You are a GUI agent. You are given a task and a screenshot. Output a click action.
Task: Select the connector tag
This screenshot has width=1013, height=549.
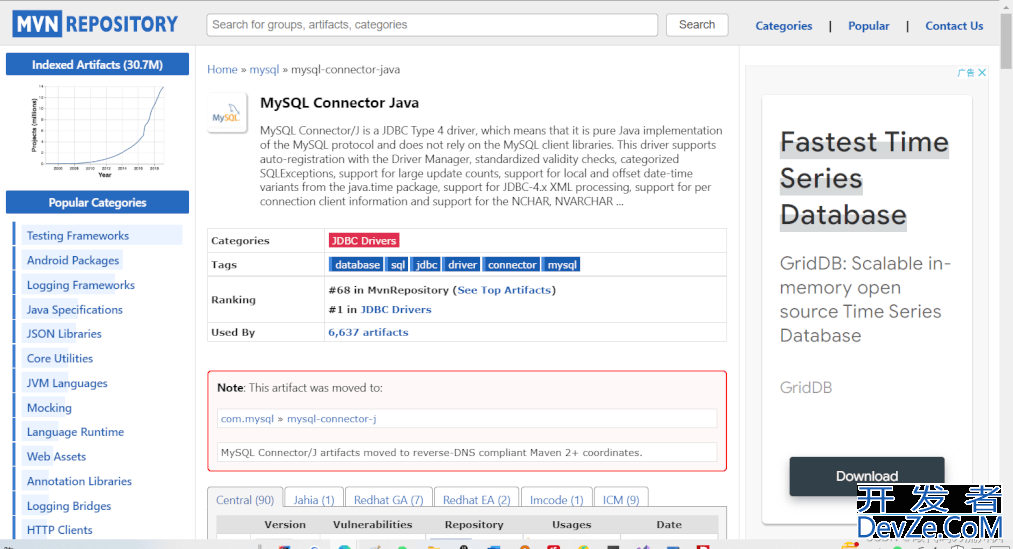click(512, 265)
